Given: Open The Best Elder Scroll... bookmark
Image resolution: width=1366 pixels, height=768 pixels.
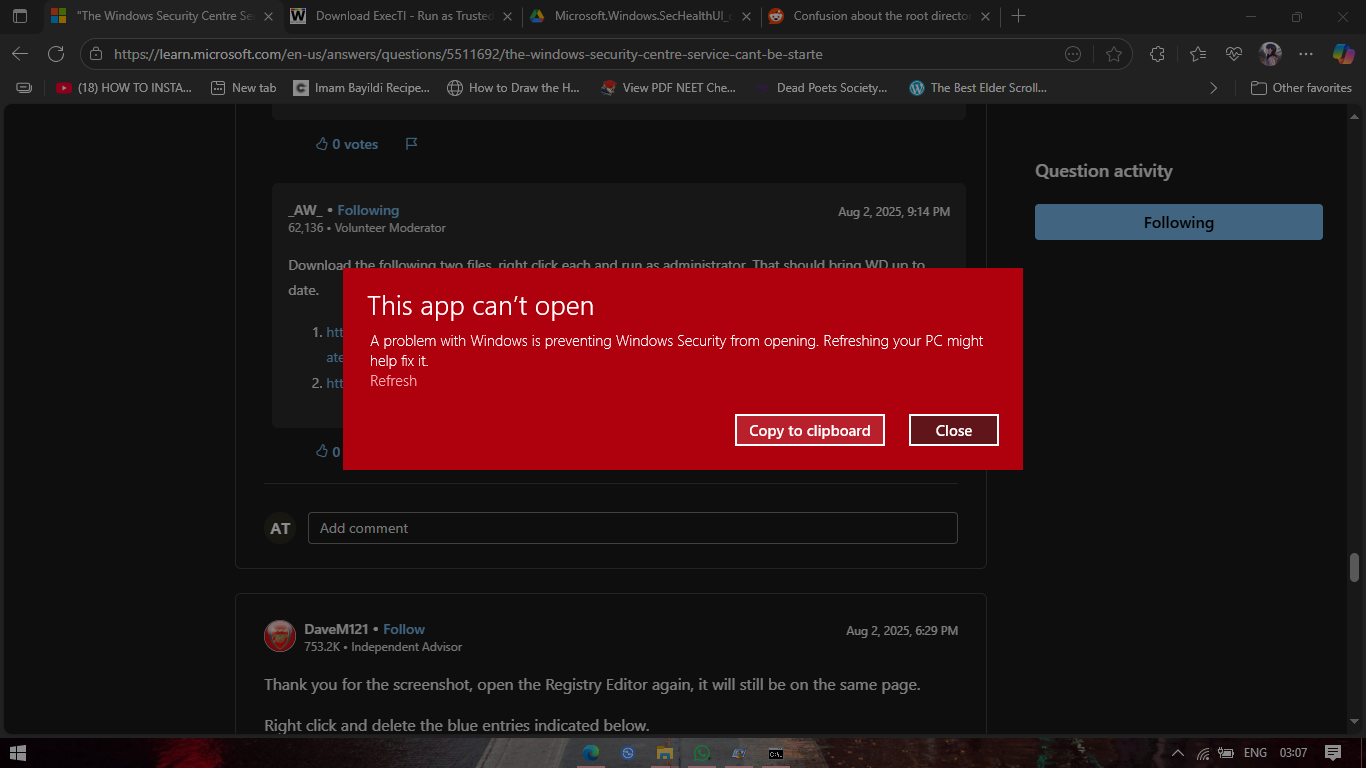Looking at the screenshot, I should 978,88.
